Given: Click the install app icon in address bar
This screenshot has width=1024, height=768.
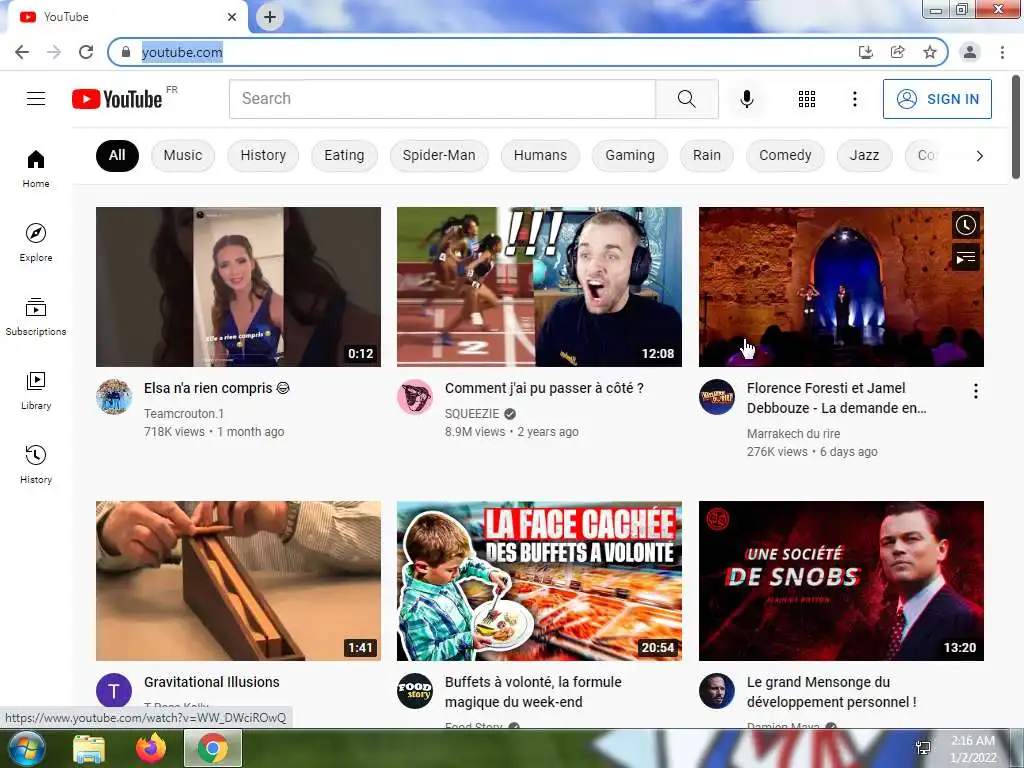Looking at the screenshot, I should tap(866, 52).
